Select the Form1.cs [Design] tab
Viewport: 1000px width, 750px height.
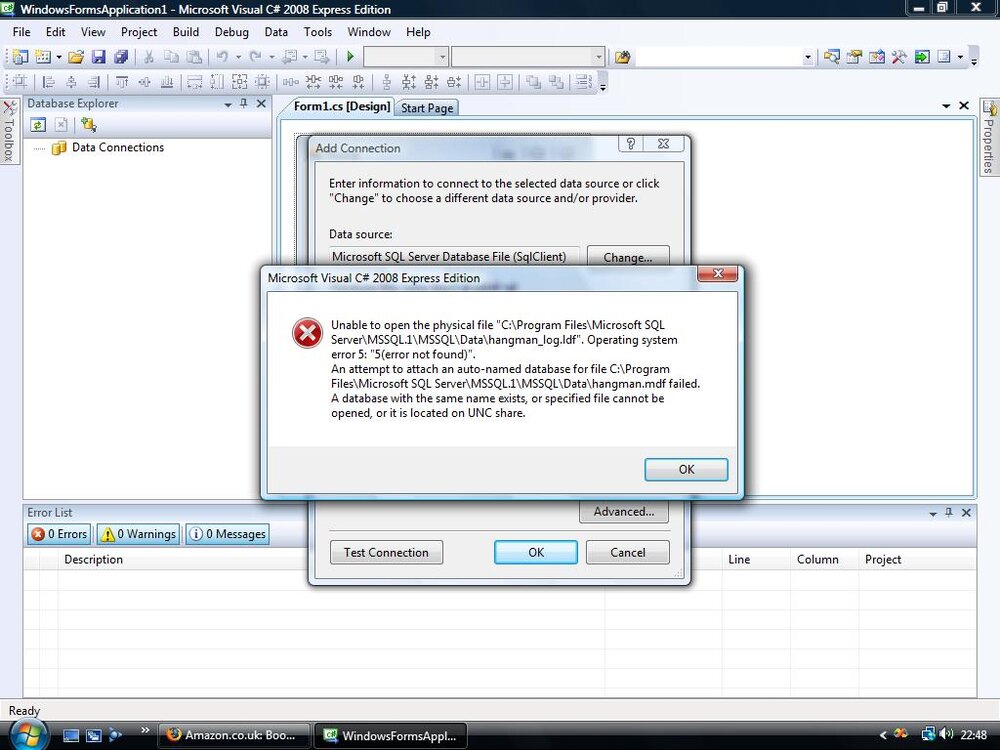[x=342, y=107]
